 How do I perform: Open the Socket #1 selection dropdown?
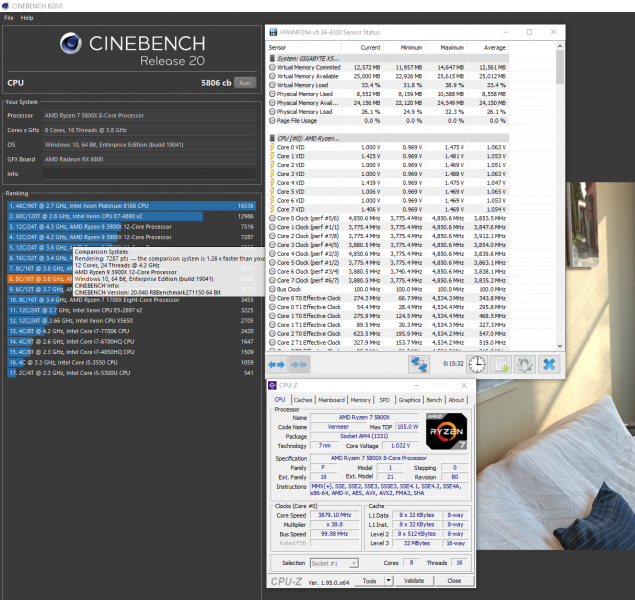point(336,563)
